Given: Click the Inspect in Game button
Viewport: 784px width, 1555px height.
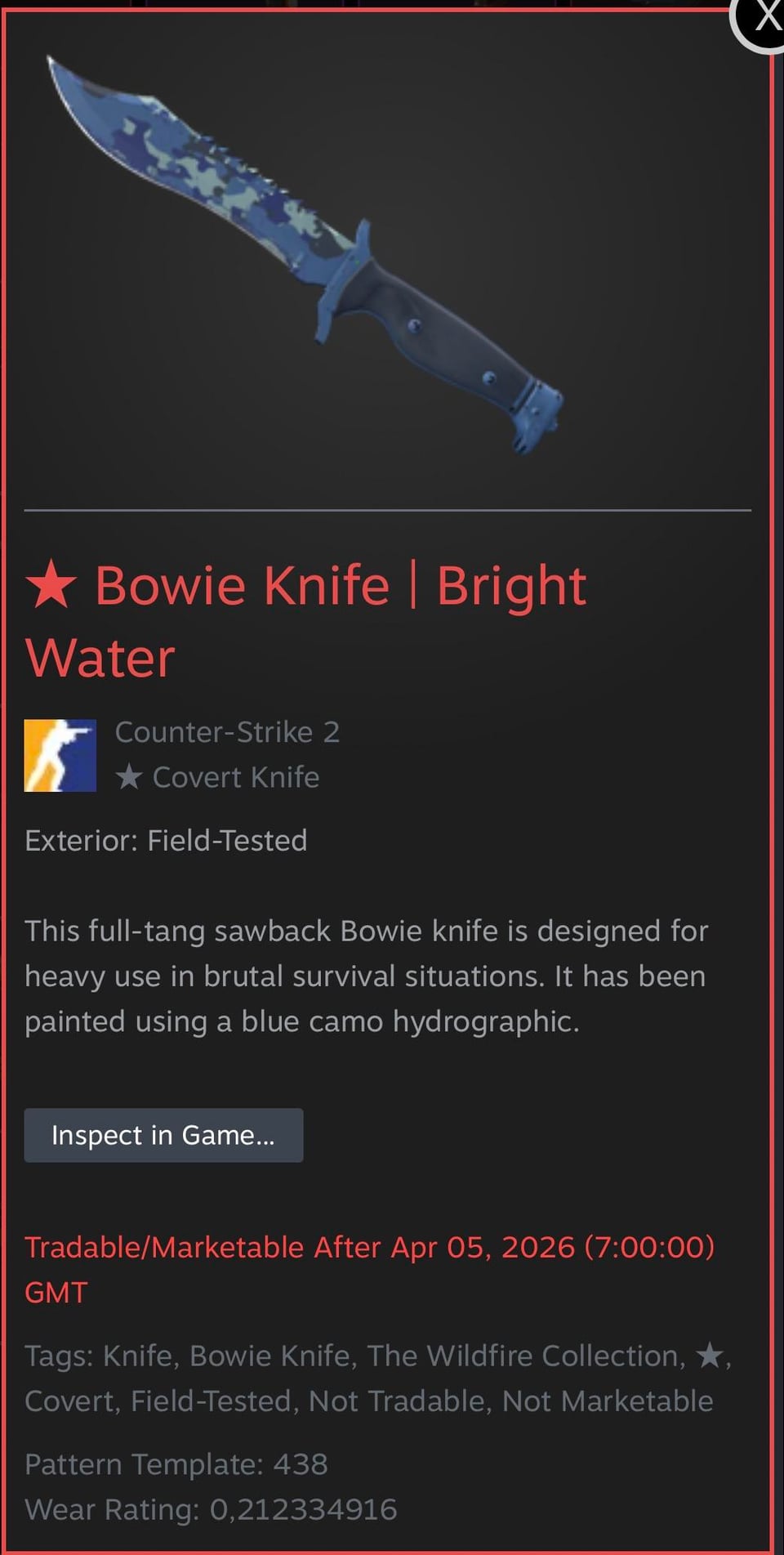Looking at the screenshot, I should click(x=163, y=1135).
